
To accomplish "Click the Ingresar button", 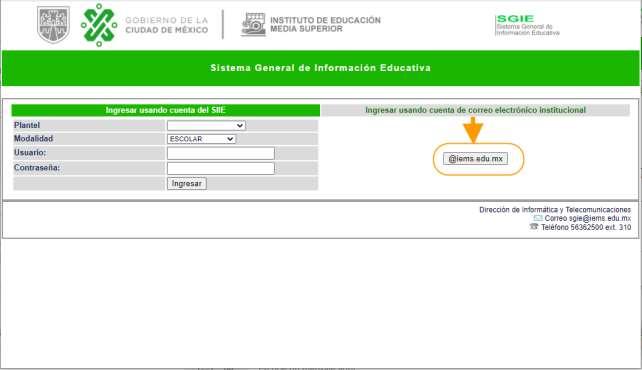I will click(187, 184).
